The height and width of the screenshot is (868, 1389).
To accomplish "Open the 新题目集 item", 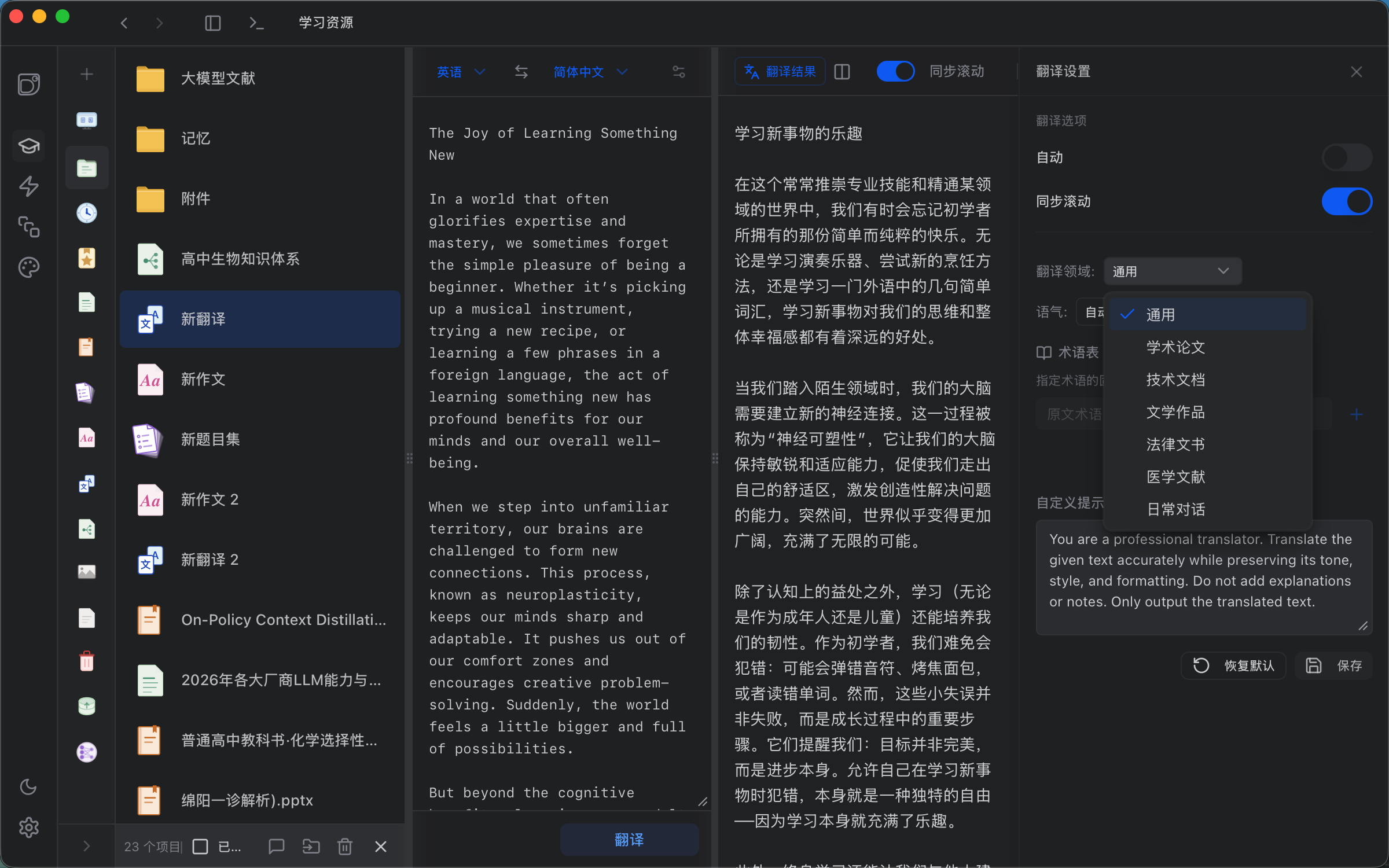I will pyautogui.click(x=260, y=440).
